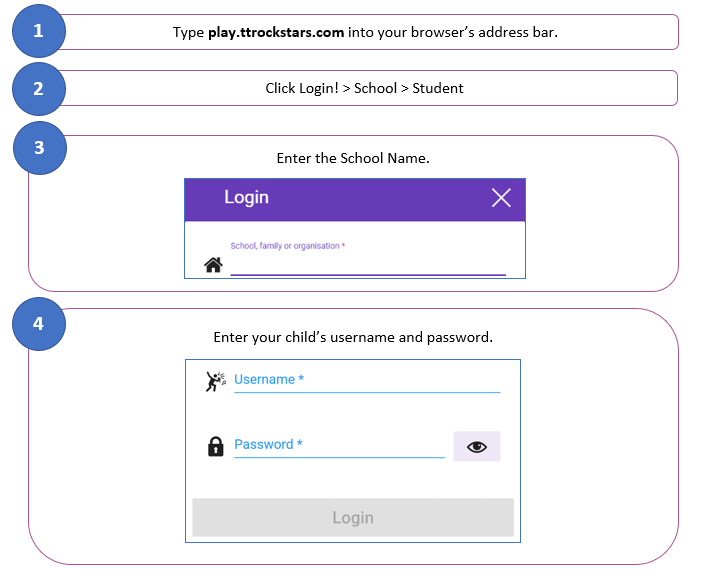Image resolution: width=702 pixels, height=586 pixels.
Task: Click the play.ttrockstars.com address text
Action: pos(276,32)
